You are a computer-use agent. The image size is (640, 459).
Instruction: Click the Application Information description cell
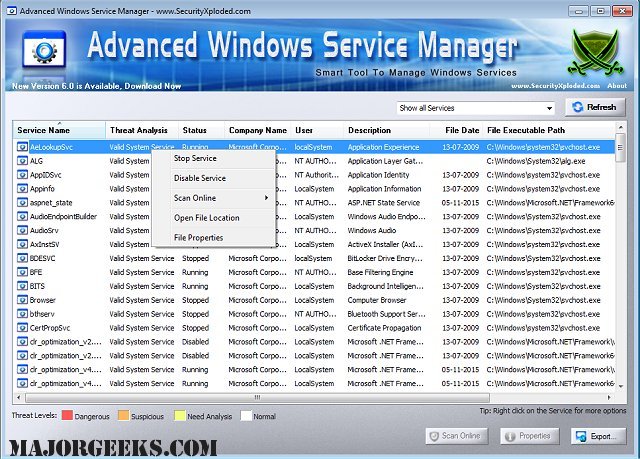point(384,188)
